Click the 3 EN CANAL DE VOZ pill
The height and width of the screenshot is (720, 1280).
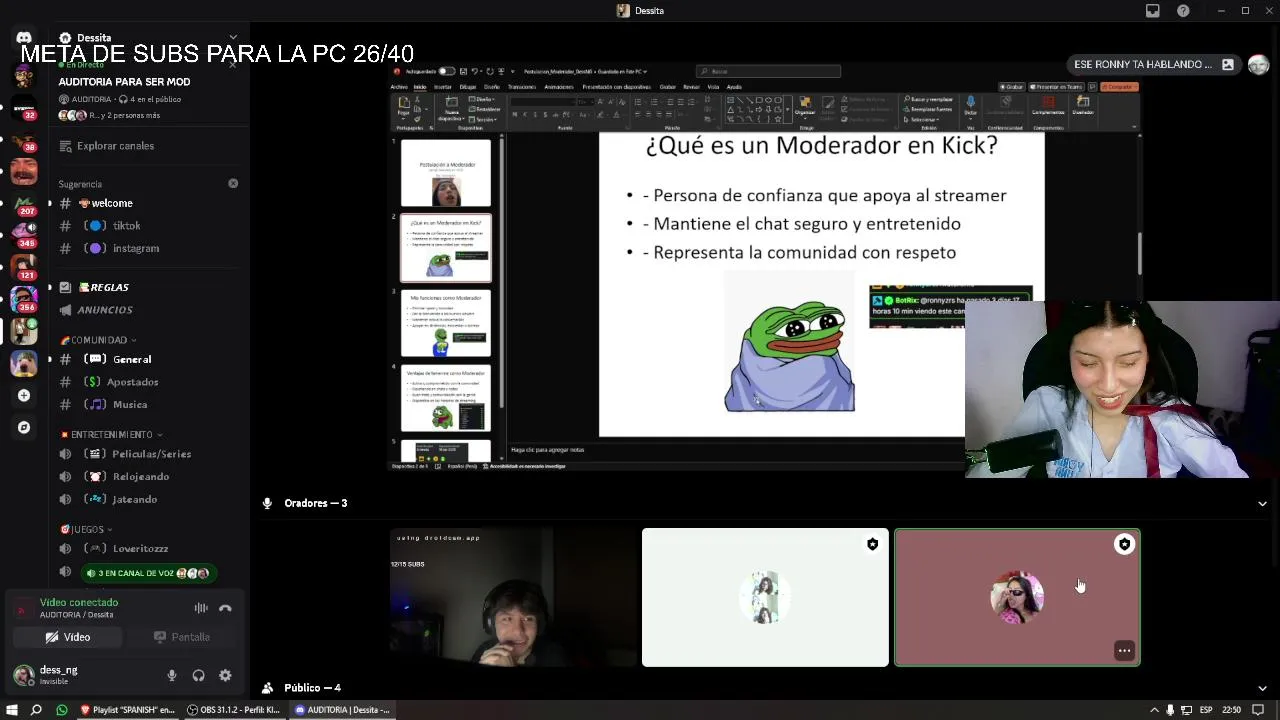point(149,573)
